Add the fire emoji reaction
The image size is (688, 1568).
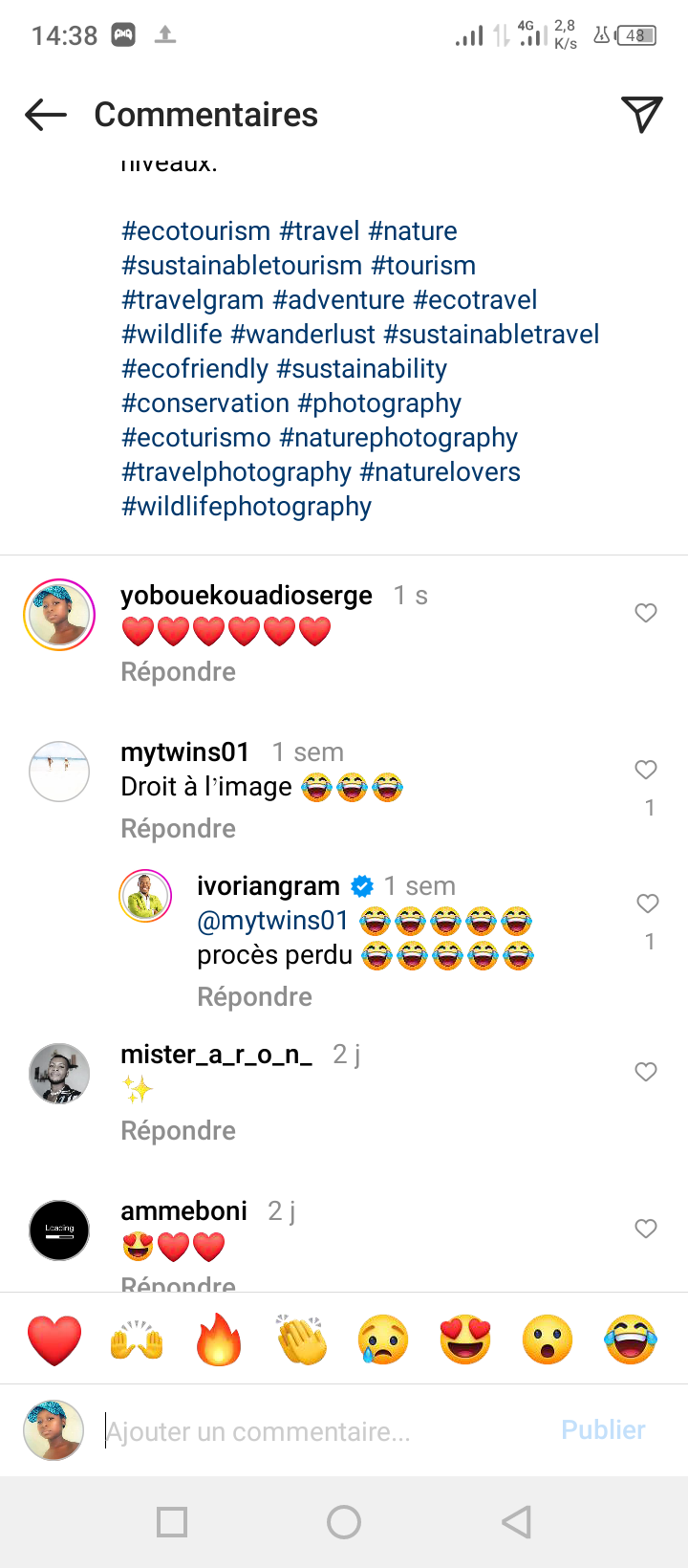tap(219, 1339)
